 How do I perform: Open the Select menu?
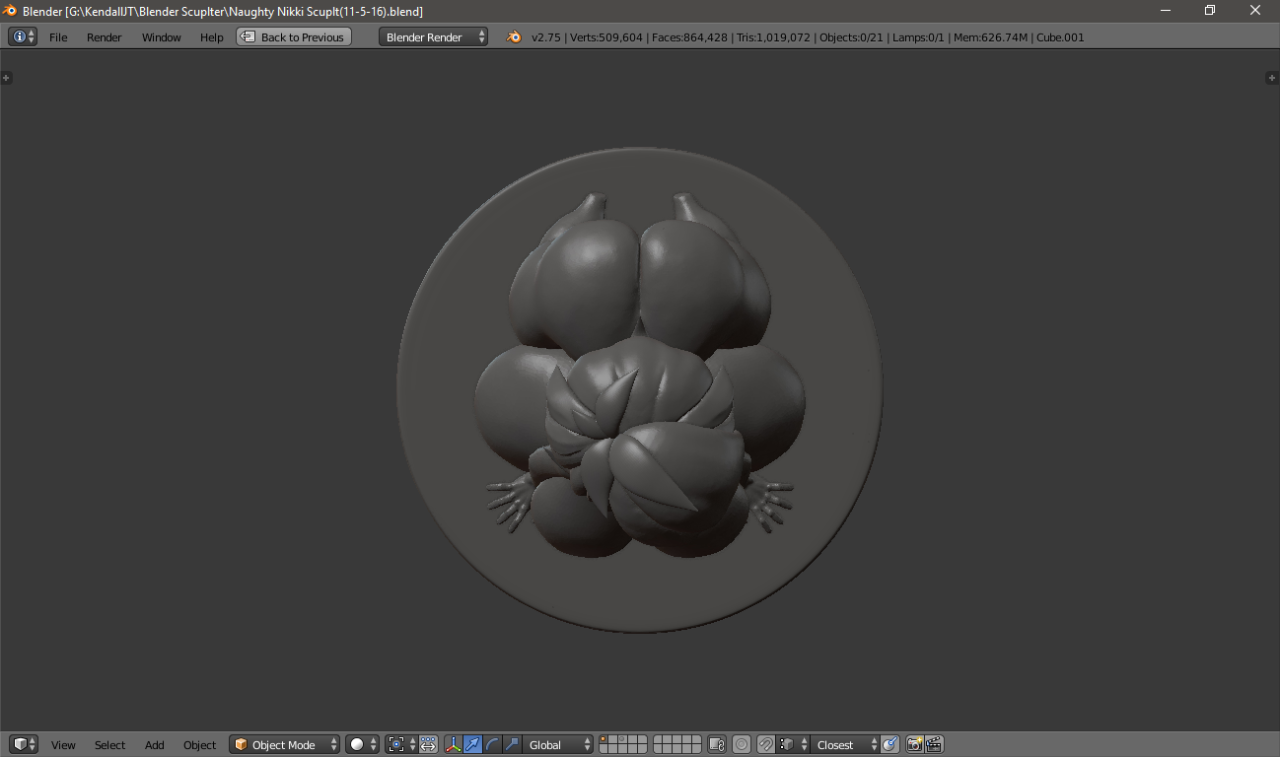(110, 745)
